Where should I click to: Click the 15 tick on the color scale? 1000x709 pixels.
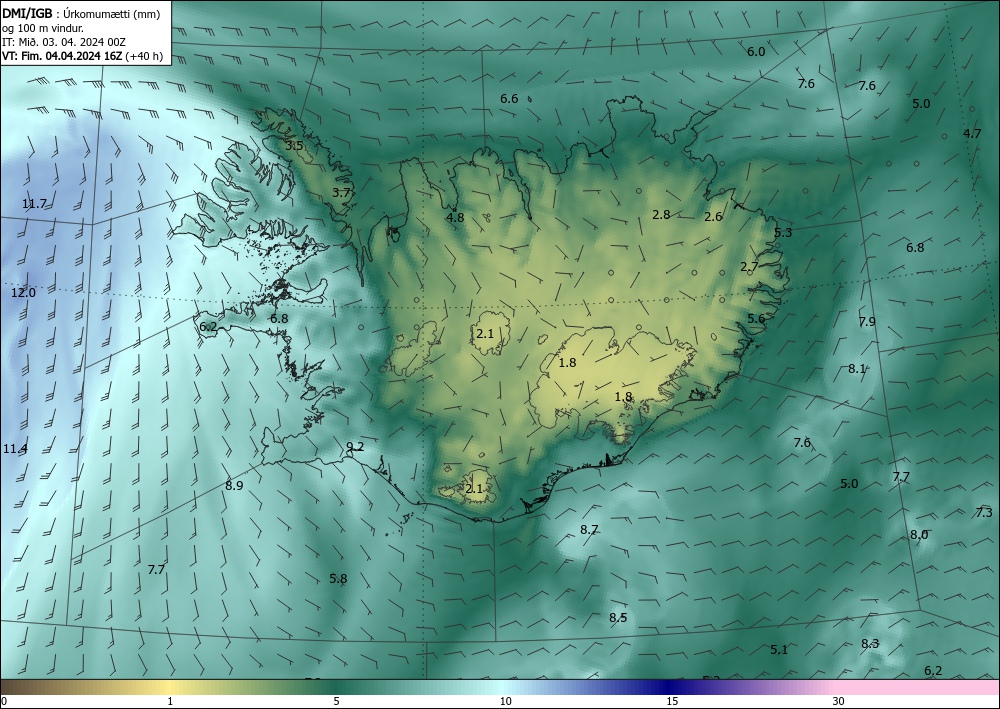(x=672, y=701)
